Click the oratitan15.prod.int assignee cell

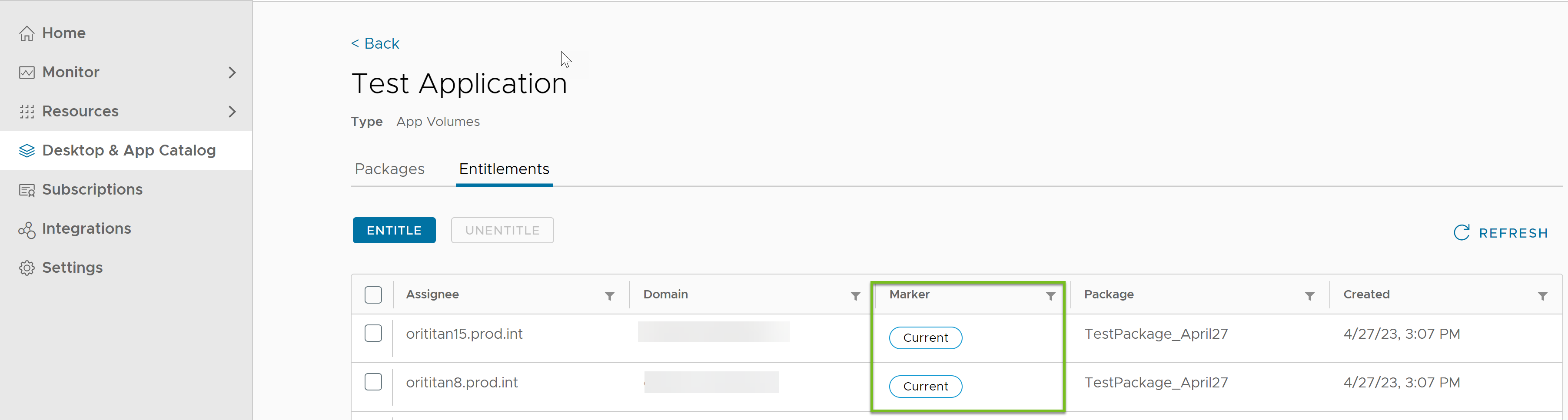point(465,334)
